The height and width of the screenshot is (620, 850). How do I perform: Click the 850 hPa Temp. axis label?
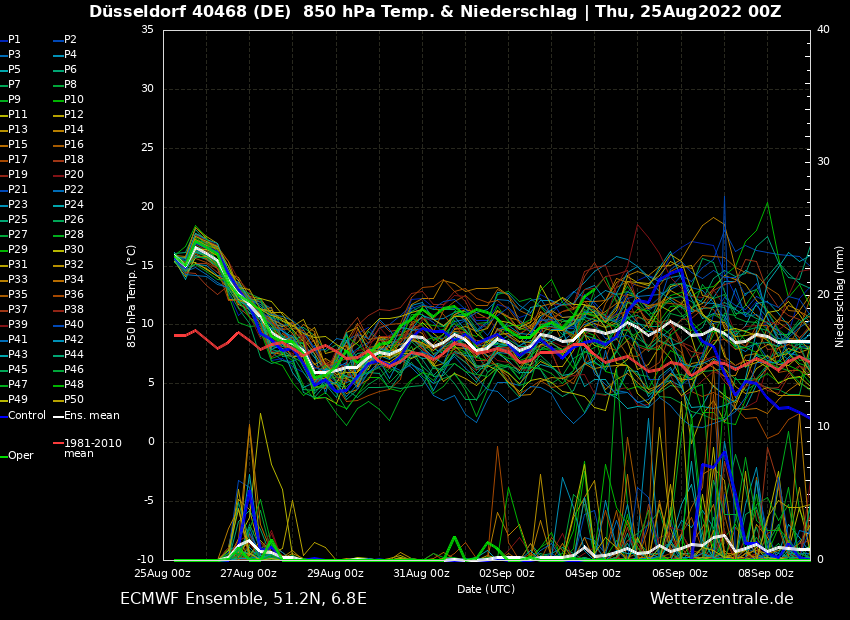pyautogui.click(x=131, y=295)
